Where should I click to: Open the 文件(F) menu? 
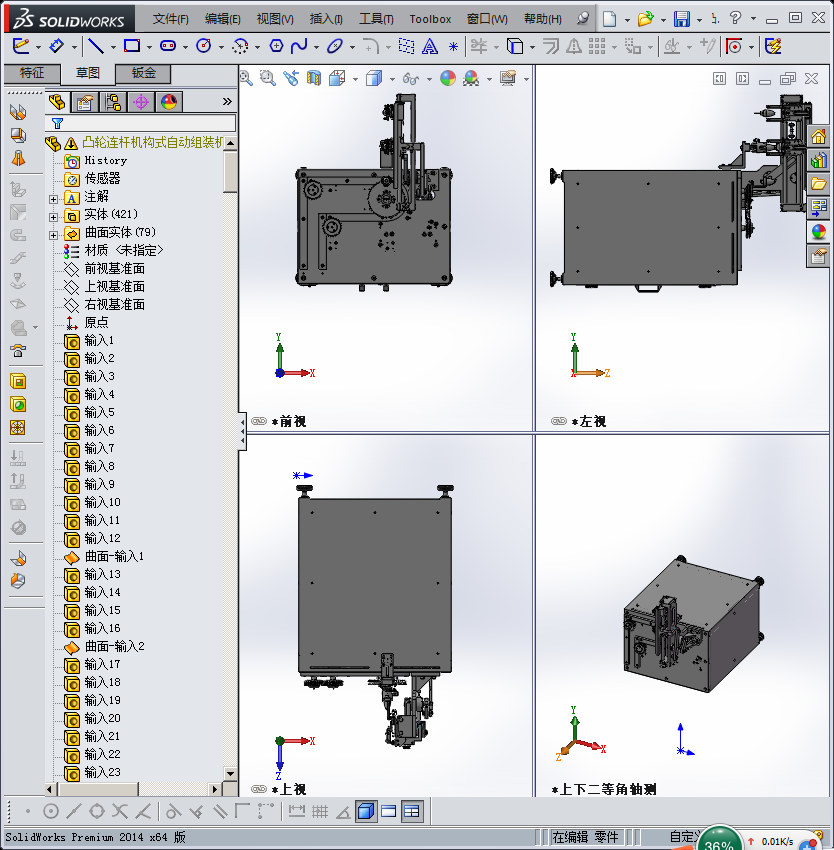170,19
